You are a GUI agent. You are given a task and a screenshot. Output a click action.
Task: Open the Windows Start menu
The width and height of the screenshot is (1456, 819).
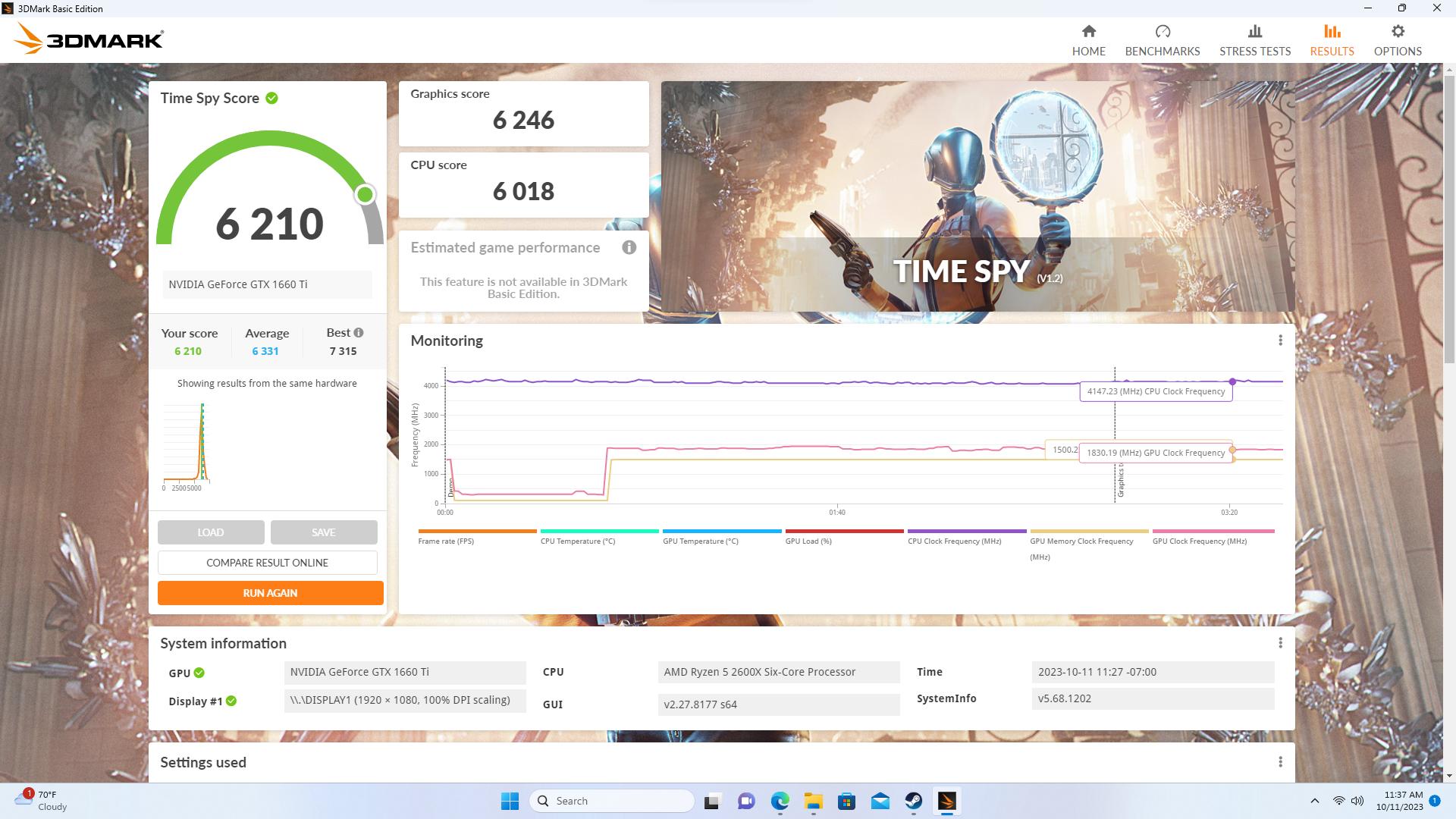(510, 801)
